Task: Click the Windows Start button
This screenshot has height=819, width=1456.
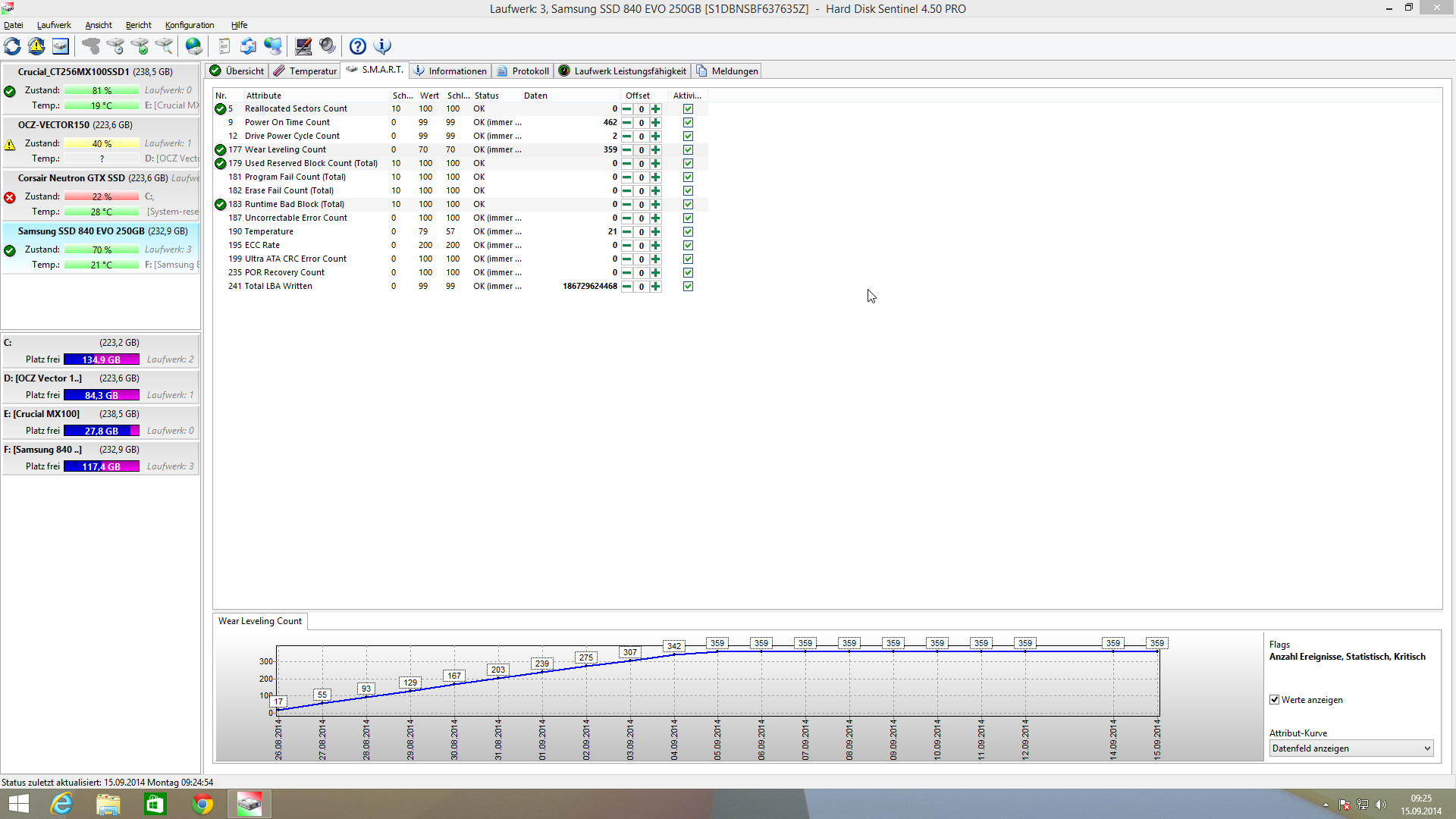Action: coord(18,804)
